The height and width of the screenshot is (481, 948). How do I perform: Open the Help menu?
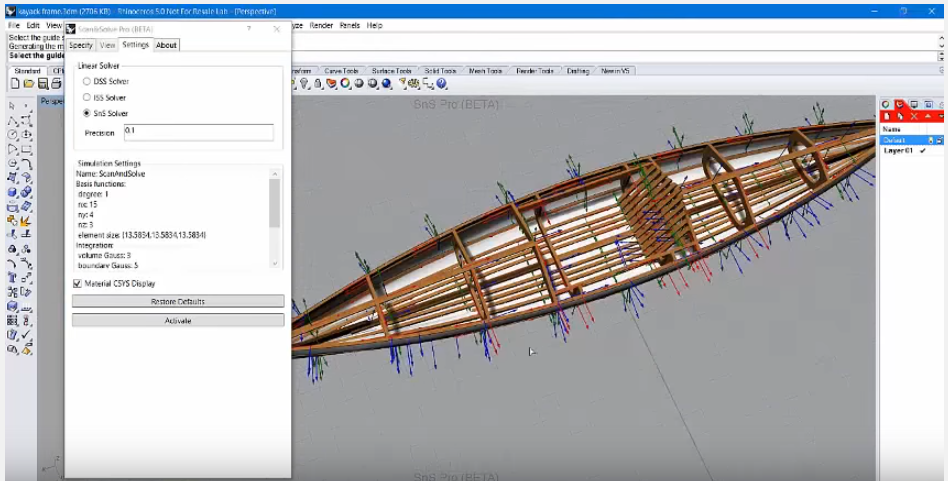[x=374, y=25]
